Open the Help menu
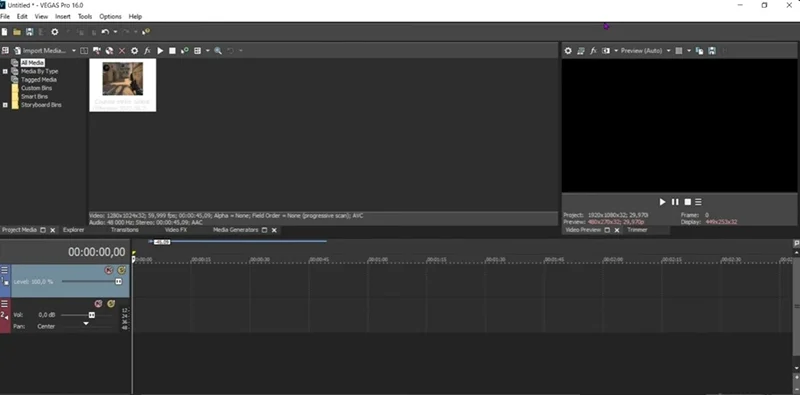The height and width of the screenshot is (395, 800). 135,16
